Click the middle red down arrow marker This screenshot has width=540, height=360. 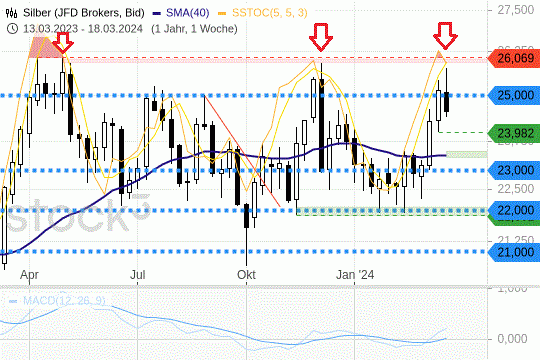[321, 37]
